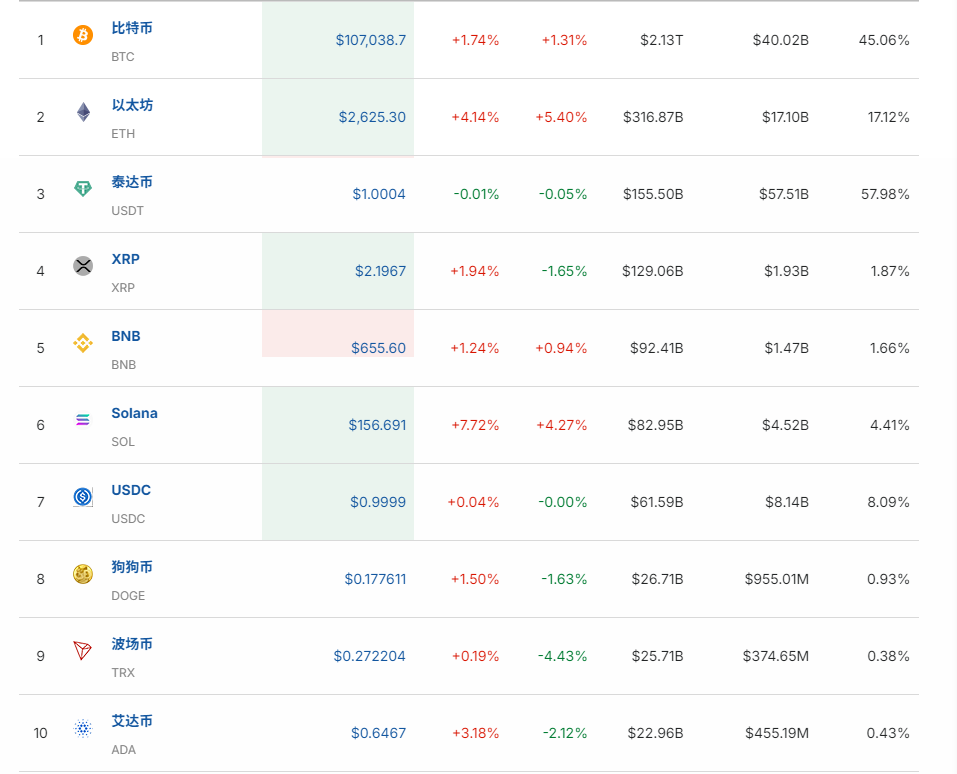
Task: Click the TRON TRX icon
Action: (83, 651)
